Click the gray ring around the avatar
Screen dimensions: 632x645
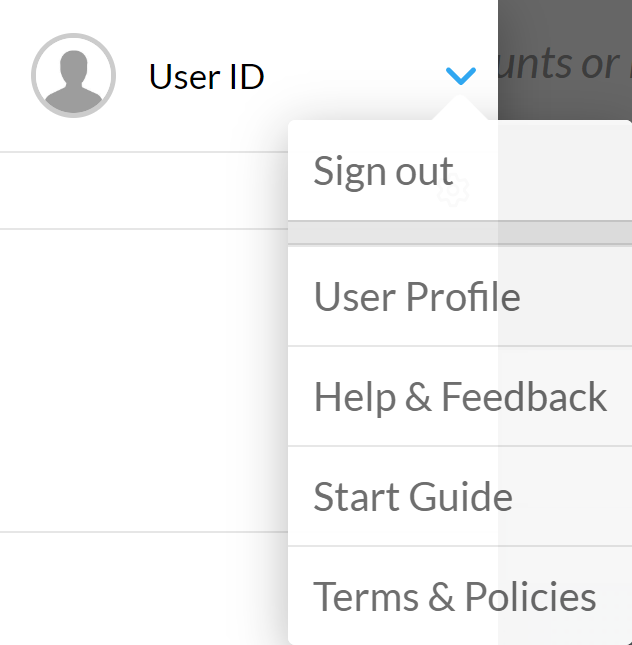coord(35,77)
